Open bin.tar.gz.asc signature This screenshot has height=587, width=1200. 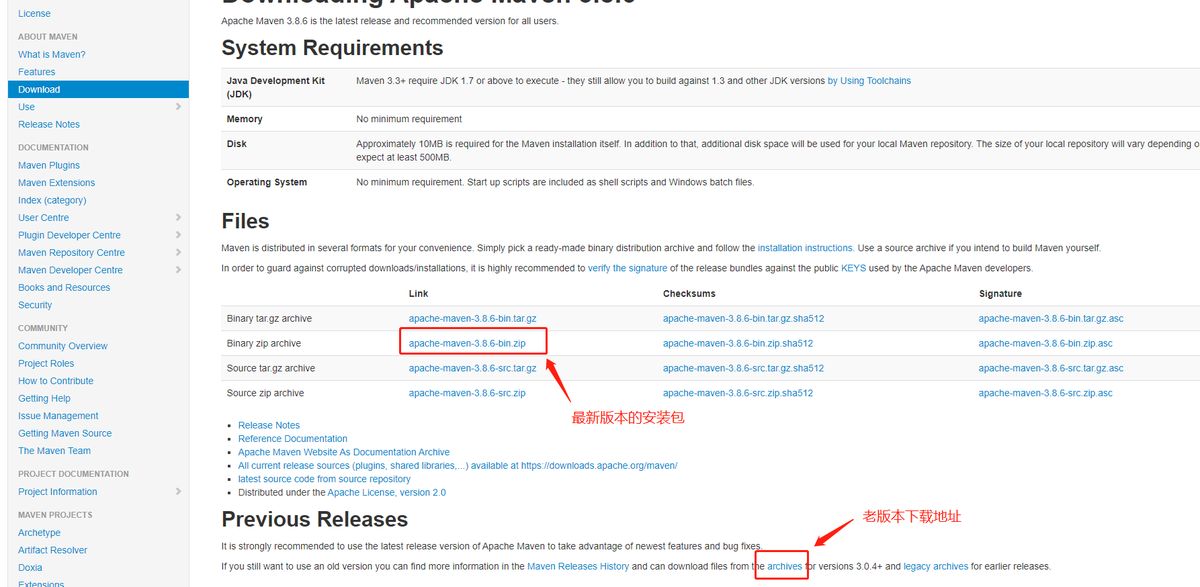[x=1051, y=319]
